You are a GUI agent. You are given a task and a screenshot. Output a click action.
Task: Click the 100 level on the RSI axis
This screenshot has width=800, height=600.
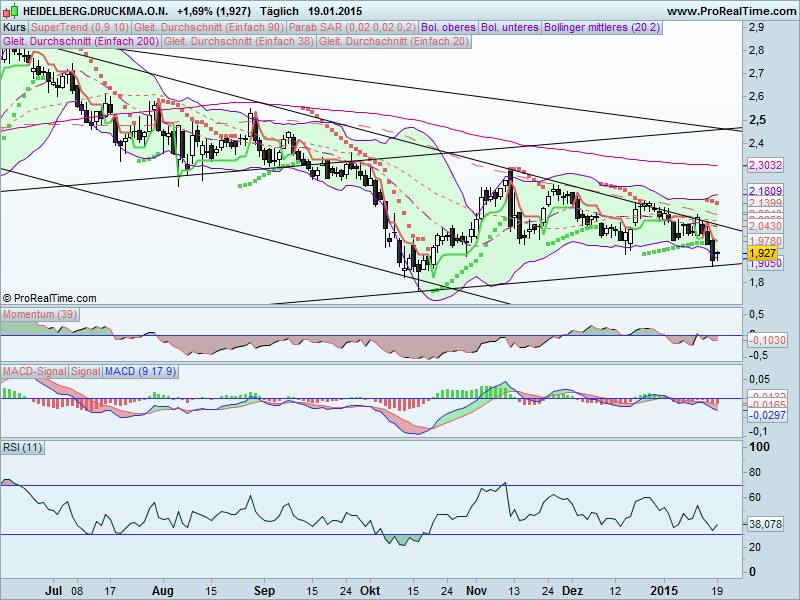point(759,447)
